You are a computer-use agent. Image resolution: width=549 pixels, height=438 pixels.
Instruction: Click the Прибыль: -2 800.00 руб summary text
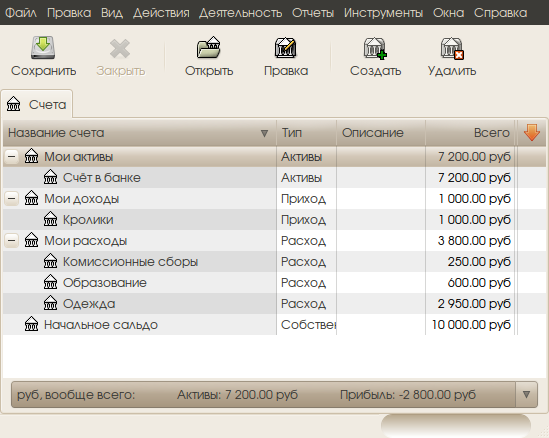click(x=408, y=395)
